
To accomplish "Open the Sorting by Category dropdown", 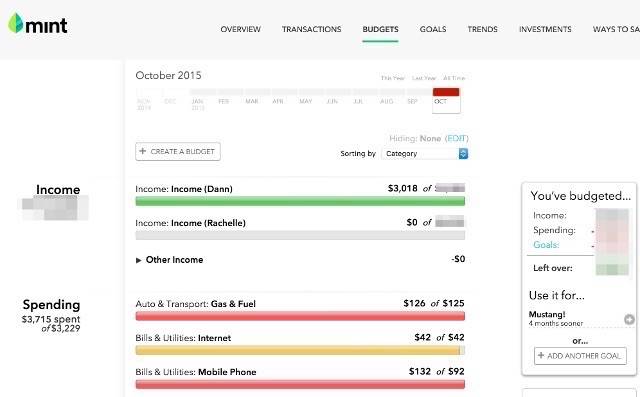I will tap(424, 153).
